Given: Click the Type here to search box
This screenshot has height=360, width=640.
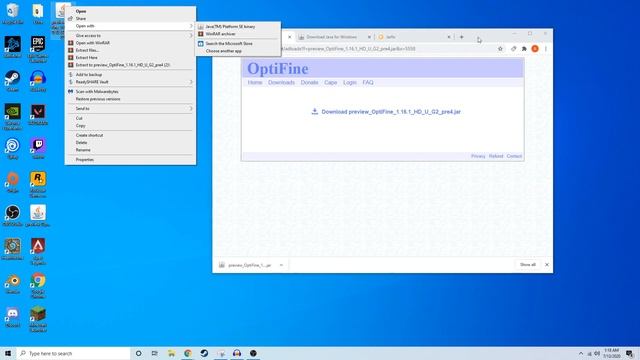Looking at the screenshot, I should (x=73, y=353).
